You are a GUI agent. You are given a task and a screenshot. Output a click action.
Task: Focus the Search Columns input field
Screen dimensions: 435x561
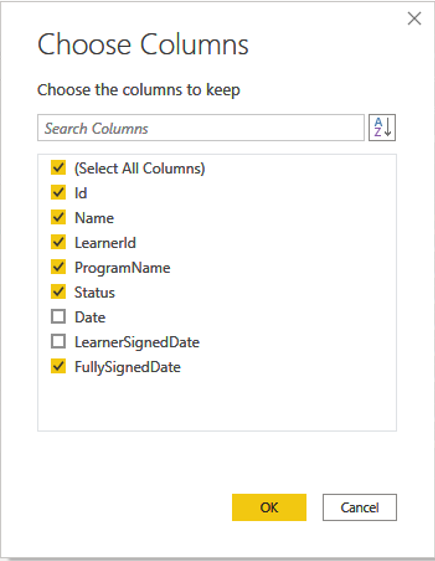pyautogui.click(x=201, y=128)
